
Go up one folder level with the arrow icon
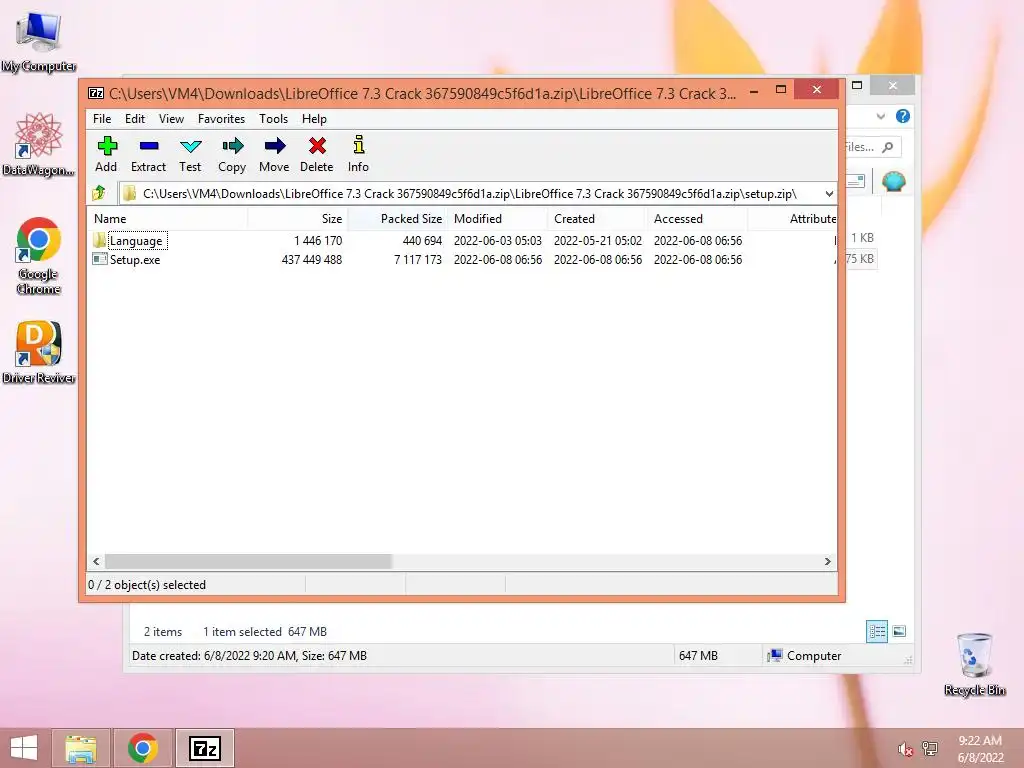[x=99, y=193]
